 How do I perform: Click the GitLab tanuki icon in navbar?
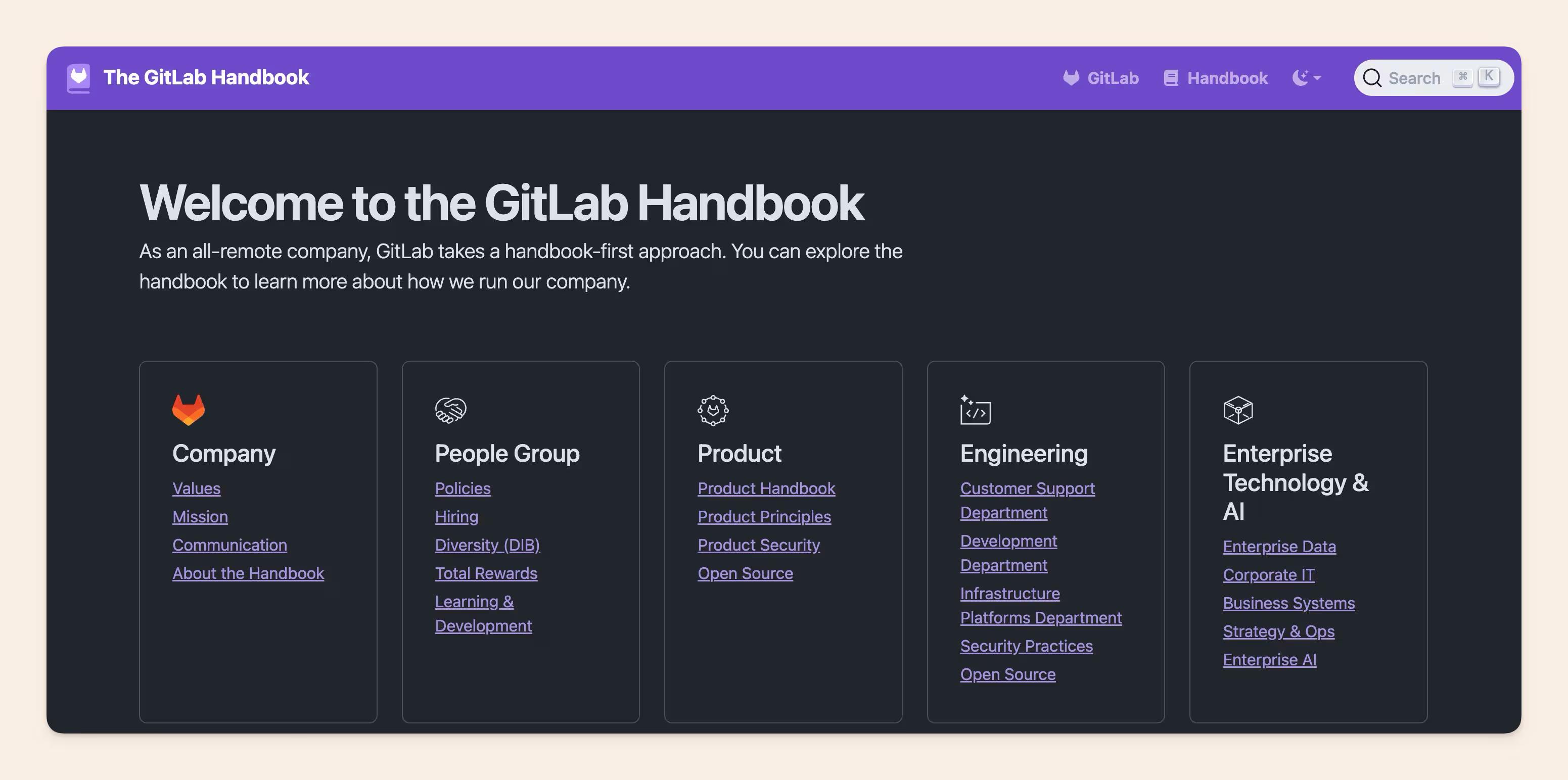pyautogui.click(x=1071, y=78)
